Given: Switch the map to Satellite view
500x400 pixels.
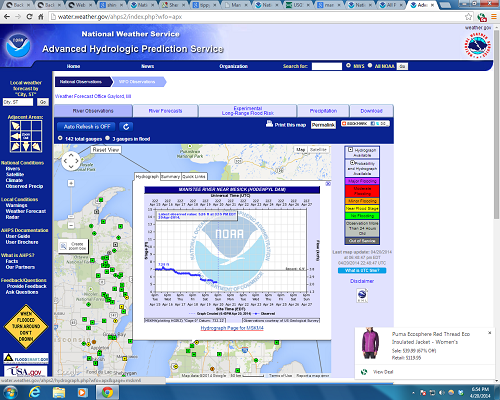Looking at the screenshot, I should pyautogui.click(x=318, y=150).
